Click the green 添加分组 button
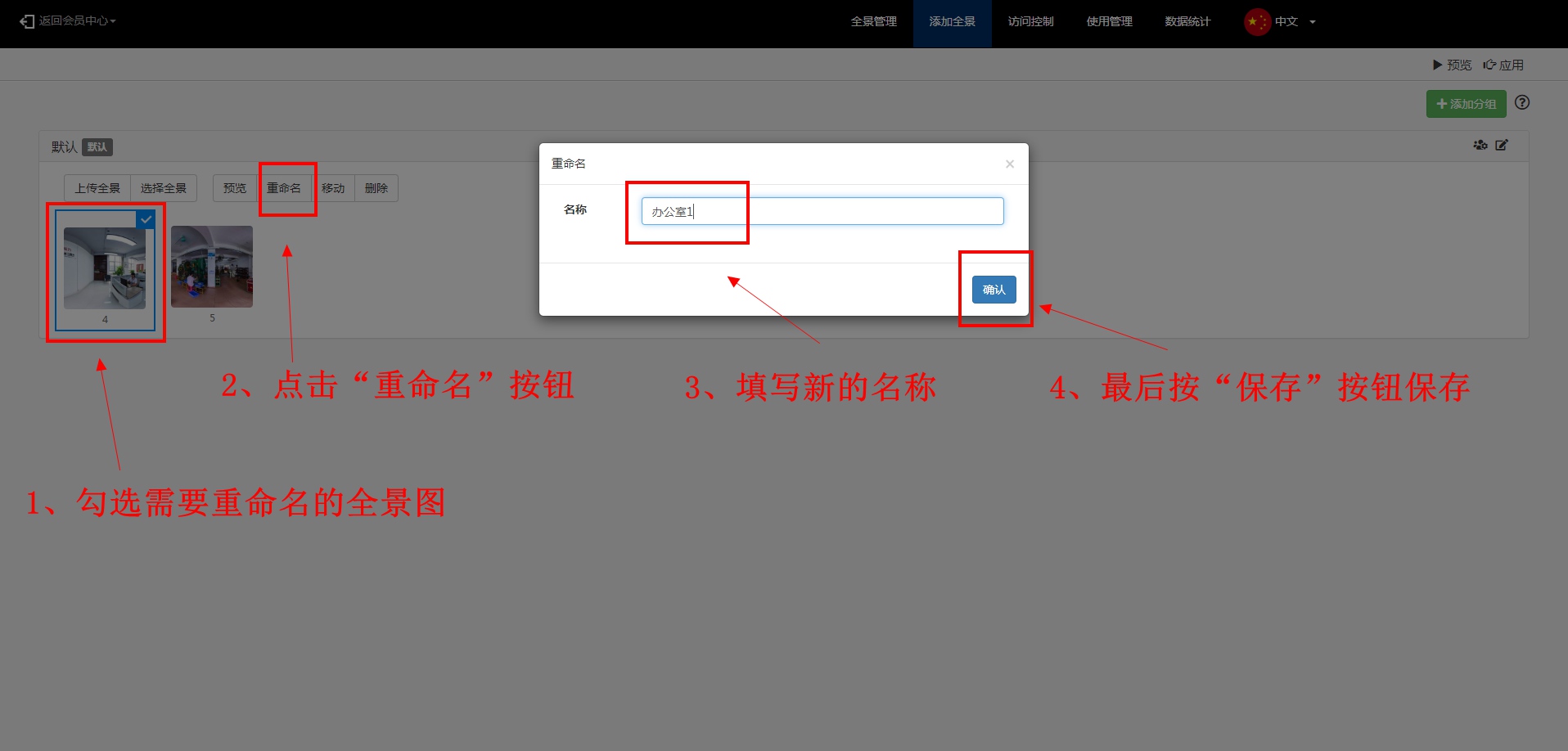This screenshot has height=751, width=1568. [x=1466, y=104]
